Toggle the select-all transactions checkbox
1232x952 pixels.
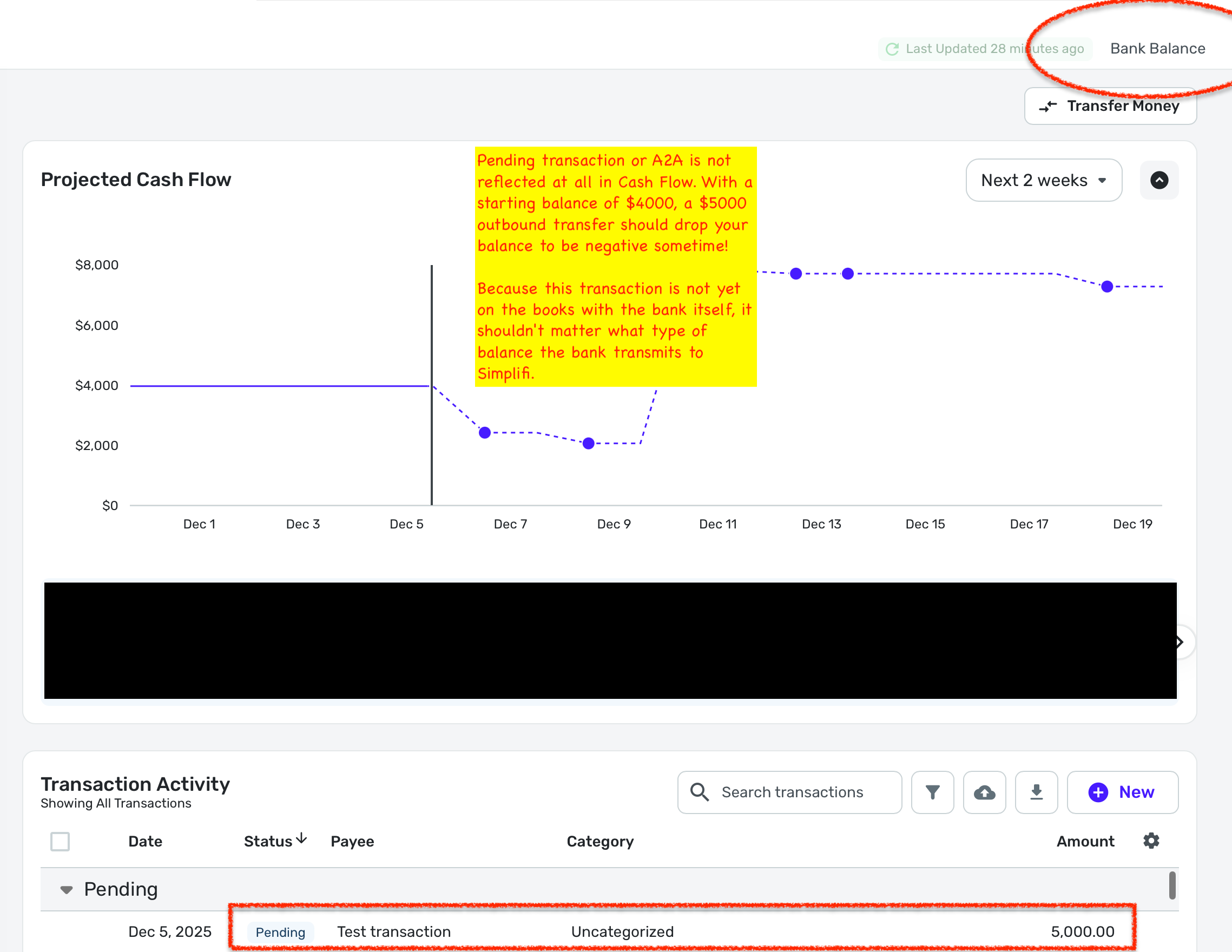coord(60,842)
